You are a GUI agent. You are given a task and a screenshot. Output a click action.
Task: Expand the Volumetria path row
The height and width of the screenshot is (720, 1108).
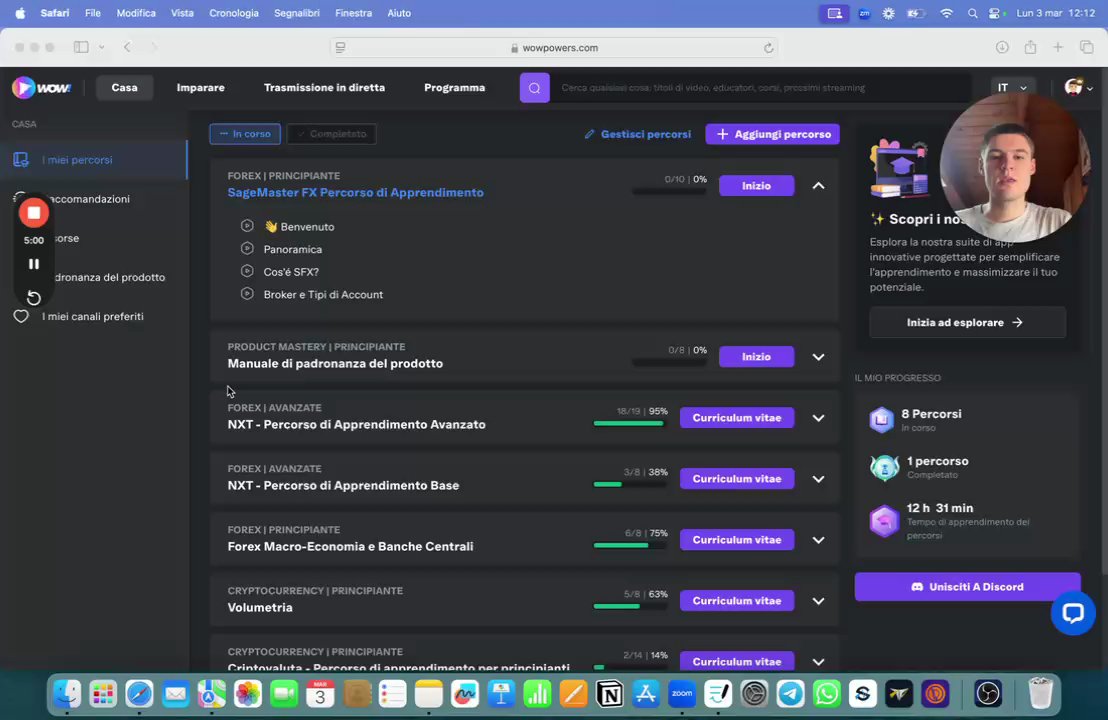click(x=818, y=601)
